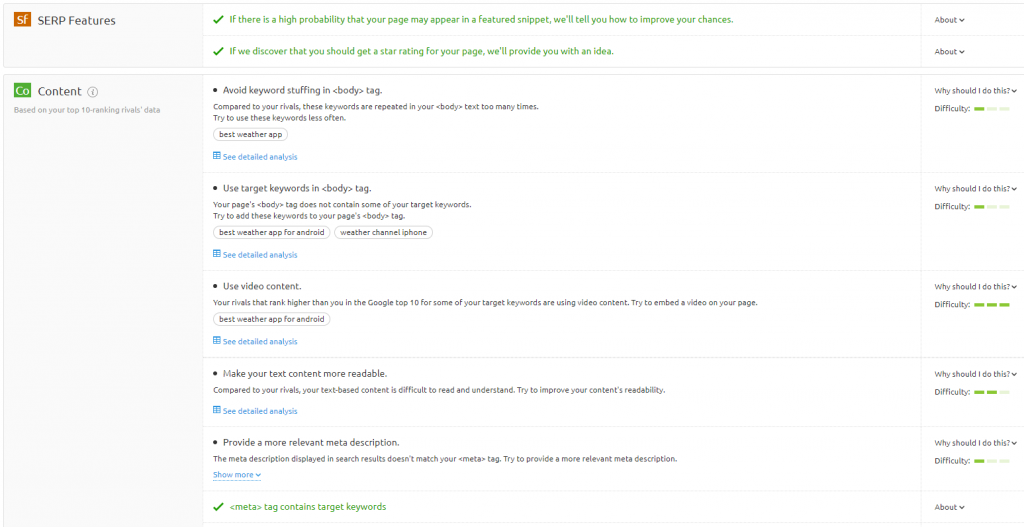Click table icon under keyword stuffing idea
Screen dimensions: 1024x527
pos(217,157)
